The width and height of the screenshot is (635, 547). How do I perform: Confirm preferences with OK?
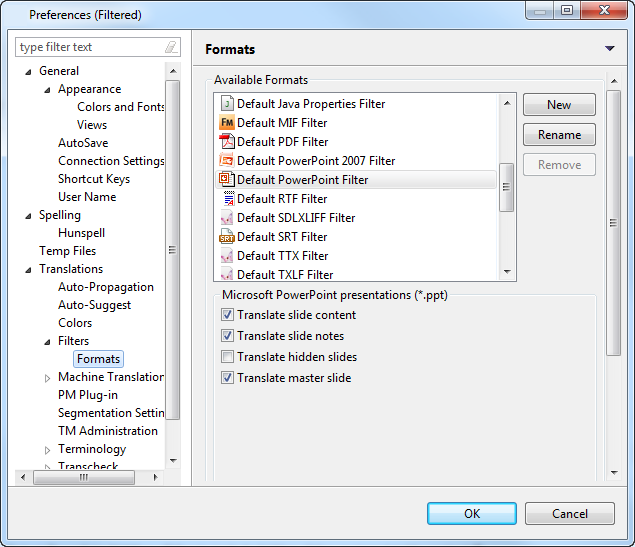coord(472,513)
